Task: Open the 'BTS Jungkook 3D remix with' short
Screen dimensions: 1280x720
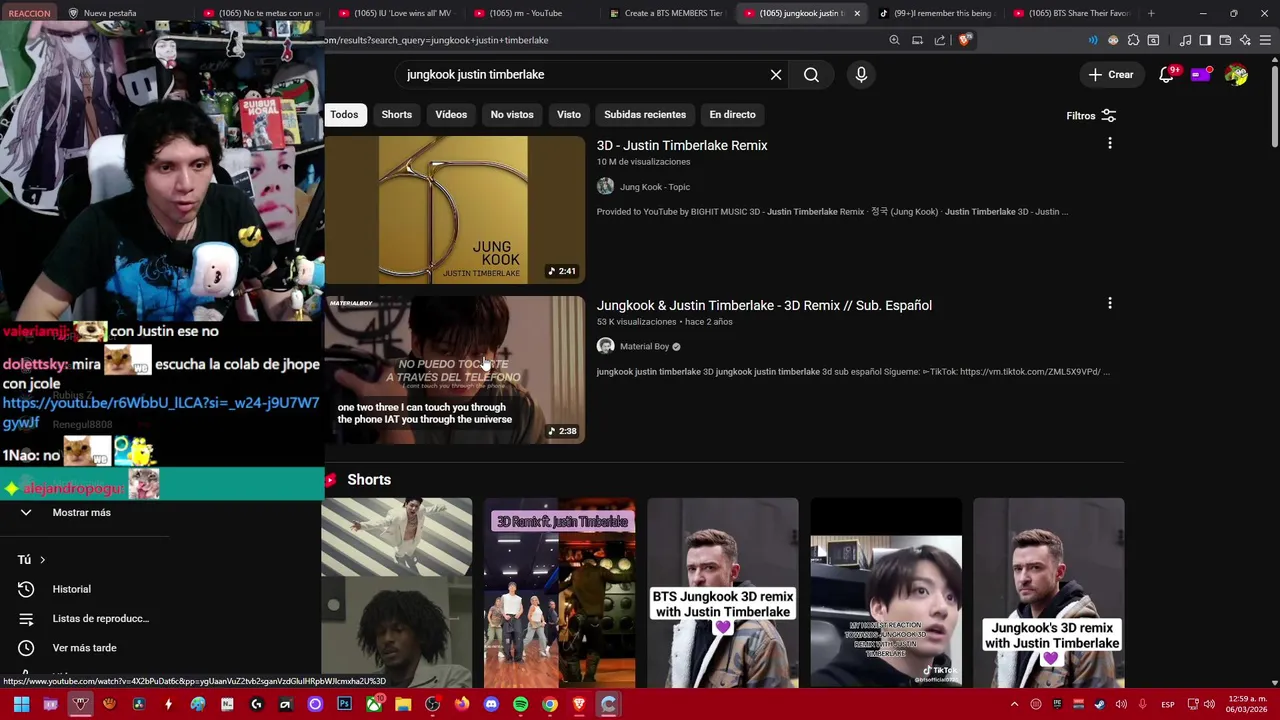Action: (x=722, y=594)
